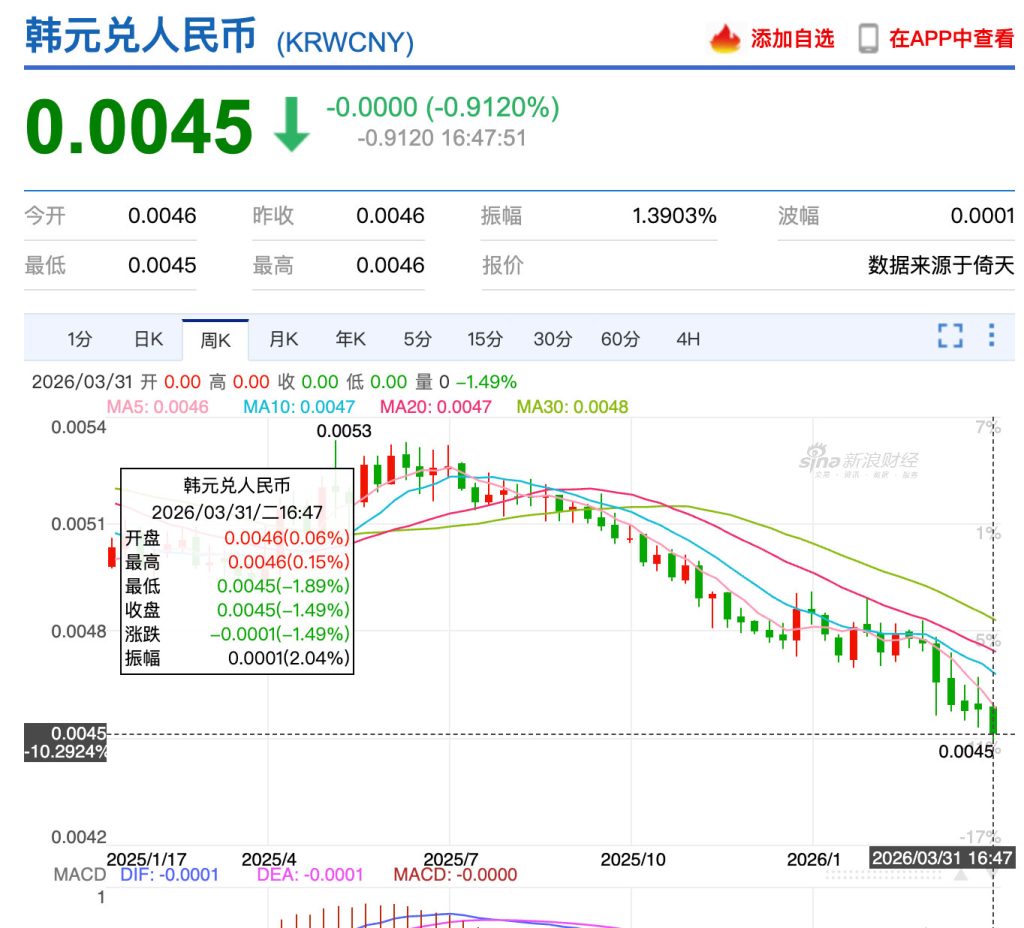Choose the 15分 interval tab

(484, 339)
